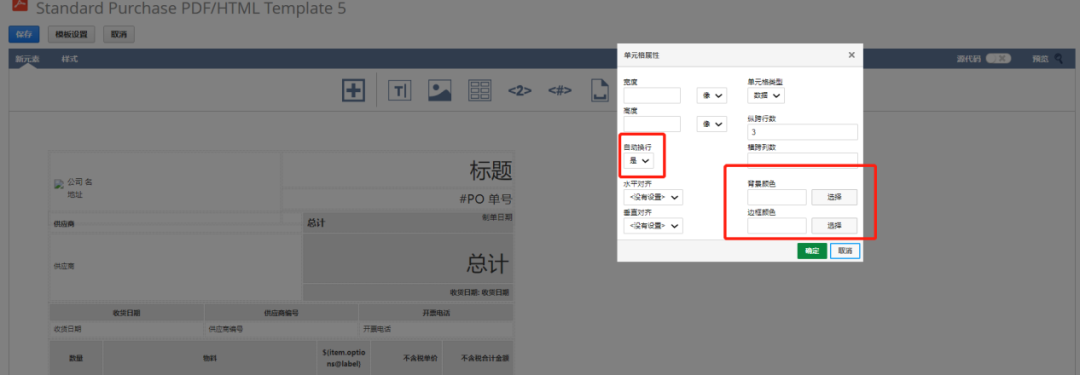The image size is (1080, 375).
Task: Click the 供应商编号 column header cell
Action: pos(281,312)
